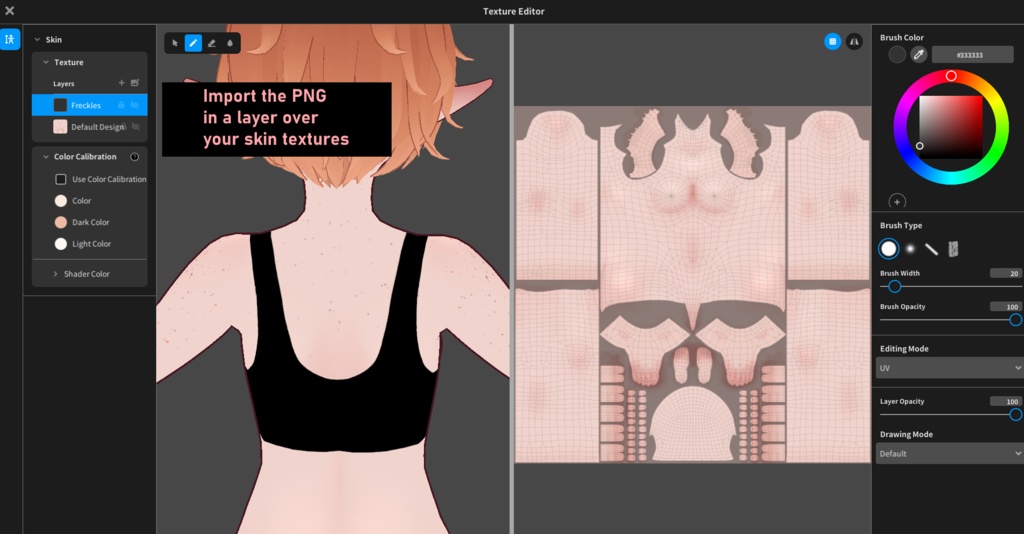Viewport: 1024px width, 534px height.
Task: Enable Use Color Calibration checkbox
Action: [x=61, y=179]
